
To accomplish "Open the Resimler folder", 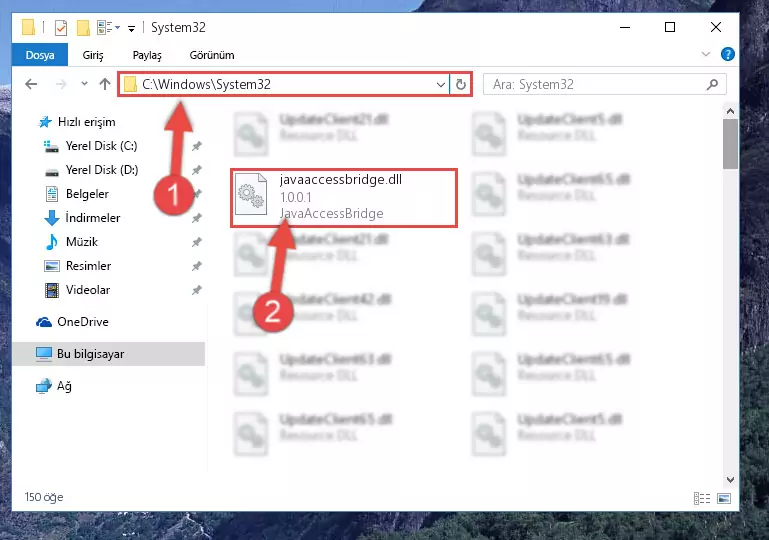I will [88, 266].
